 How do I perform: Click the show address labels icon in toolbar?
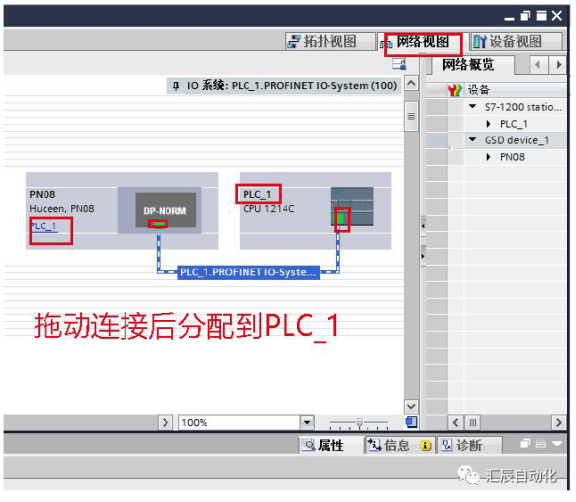[x=399, y=64]
